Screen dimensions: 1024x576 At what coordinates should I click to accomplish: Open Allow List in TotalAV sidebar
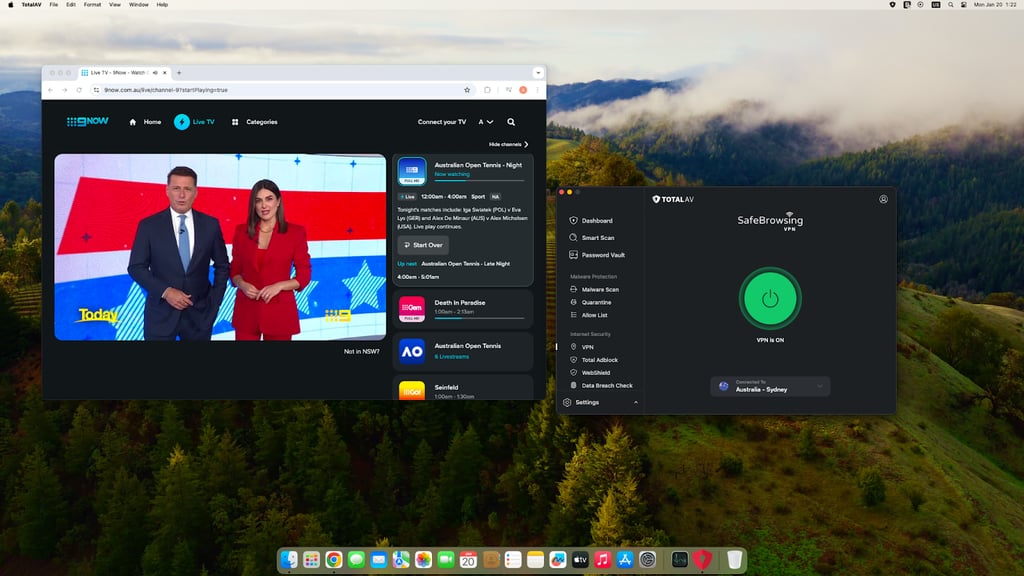[x=588, y=315]
